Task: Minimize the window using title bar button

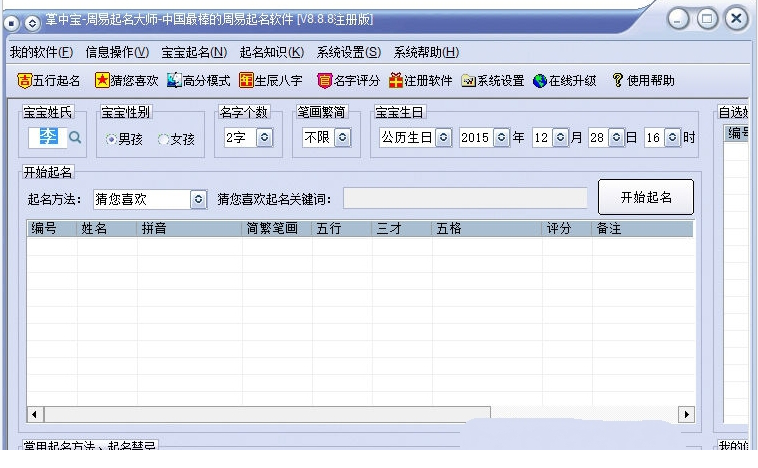Action: [678, 20]
